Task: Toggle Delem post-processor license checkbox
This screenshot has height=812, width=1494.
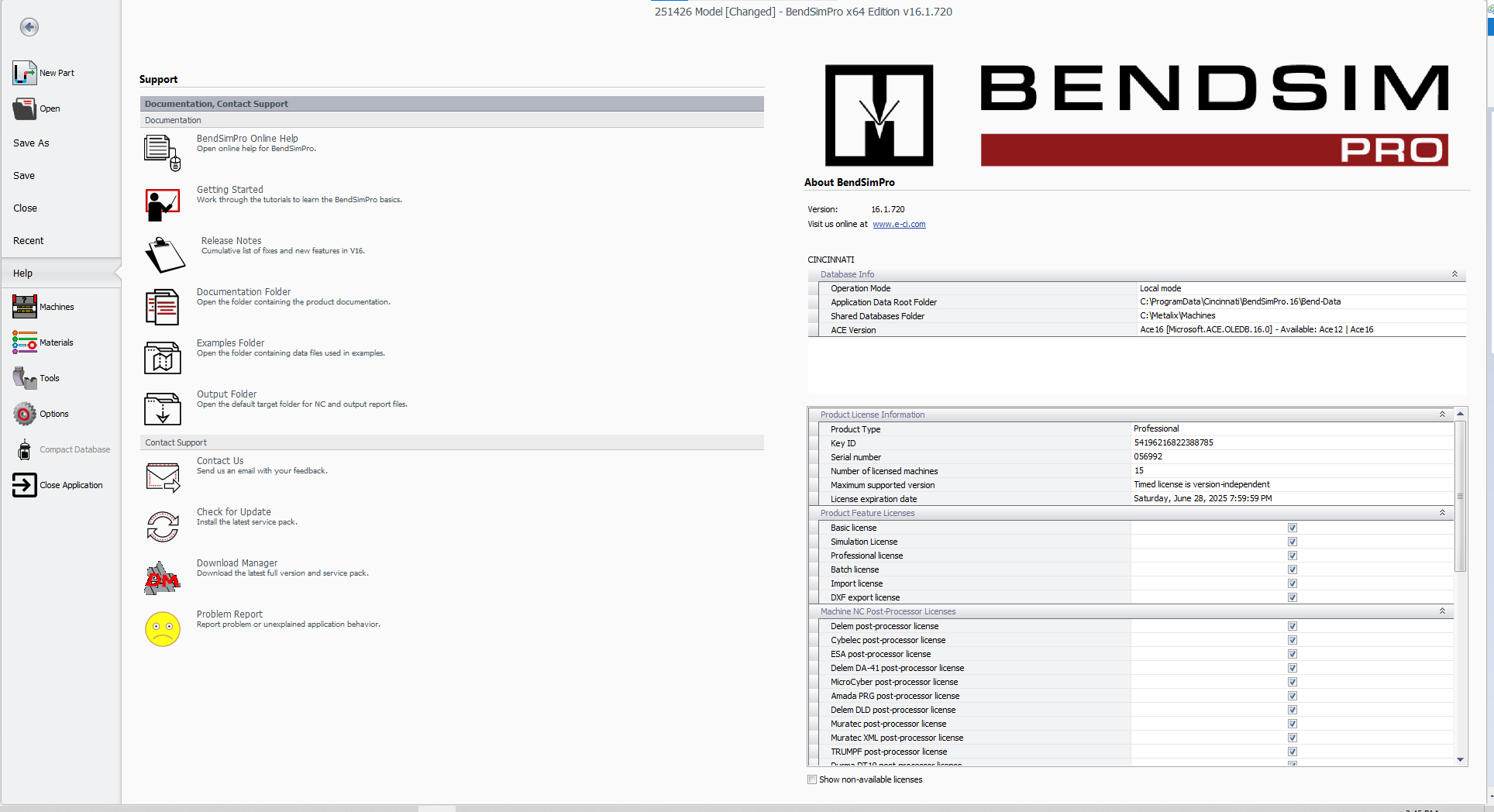Action: click(1293, 626)
